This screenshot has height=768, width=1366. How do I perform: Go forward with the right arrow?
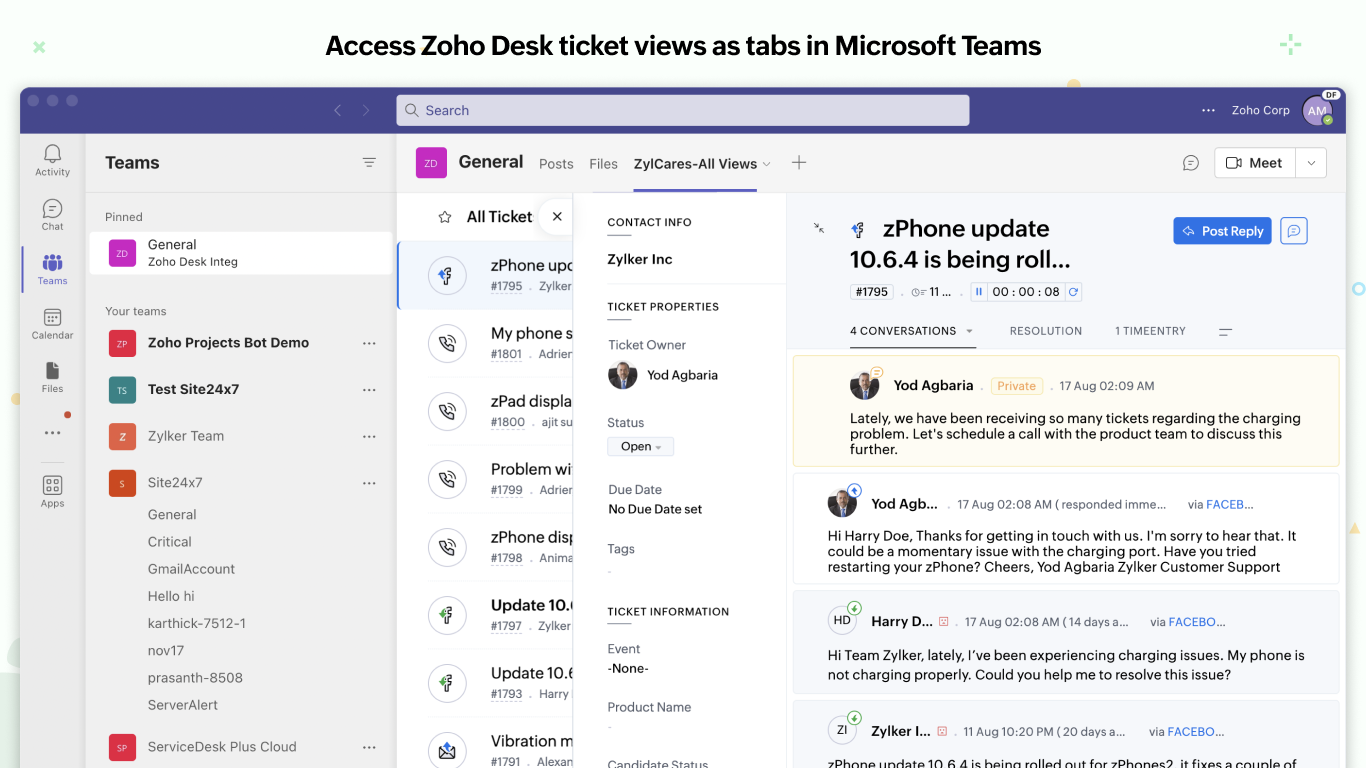tap(366, 110)
